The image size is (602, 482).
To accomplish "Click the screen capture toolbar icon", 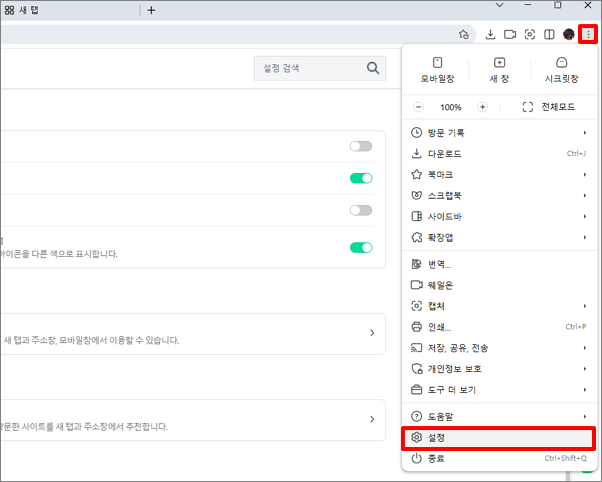I will click(530, 35).
